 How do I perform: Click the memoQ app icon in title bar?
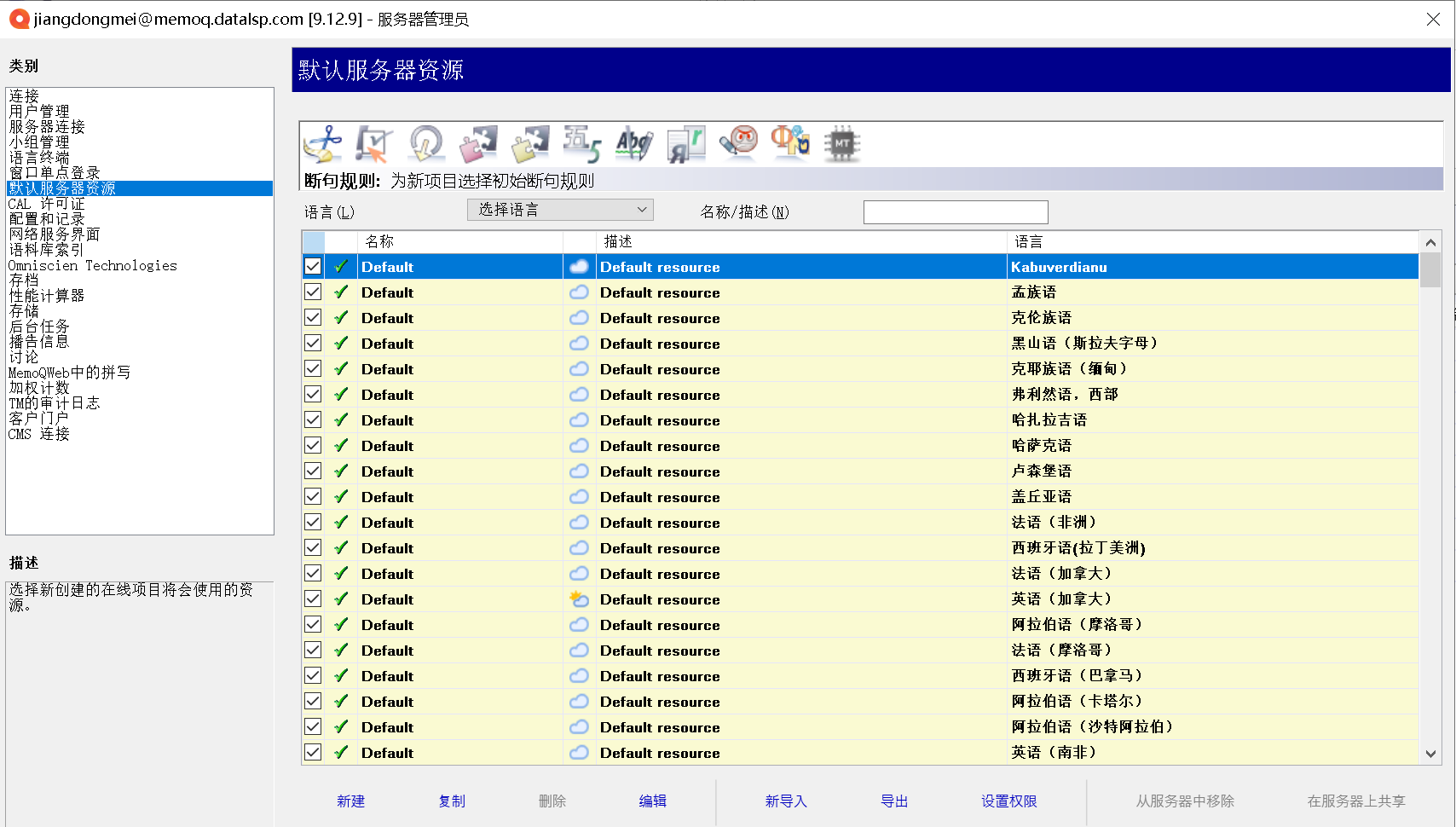pos(19,19)
